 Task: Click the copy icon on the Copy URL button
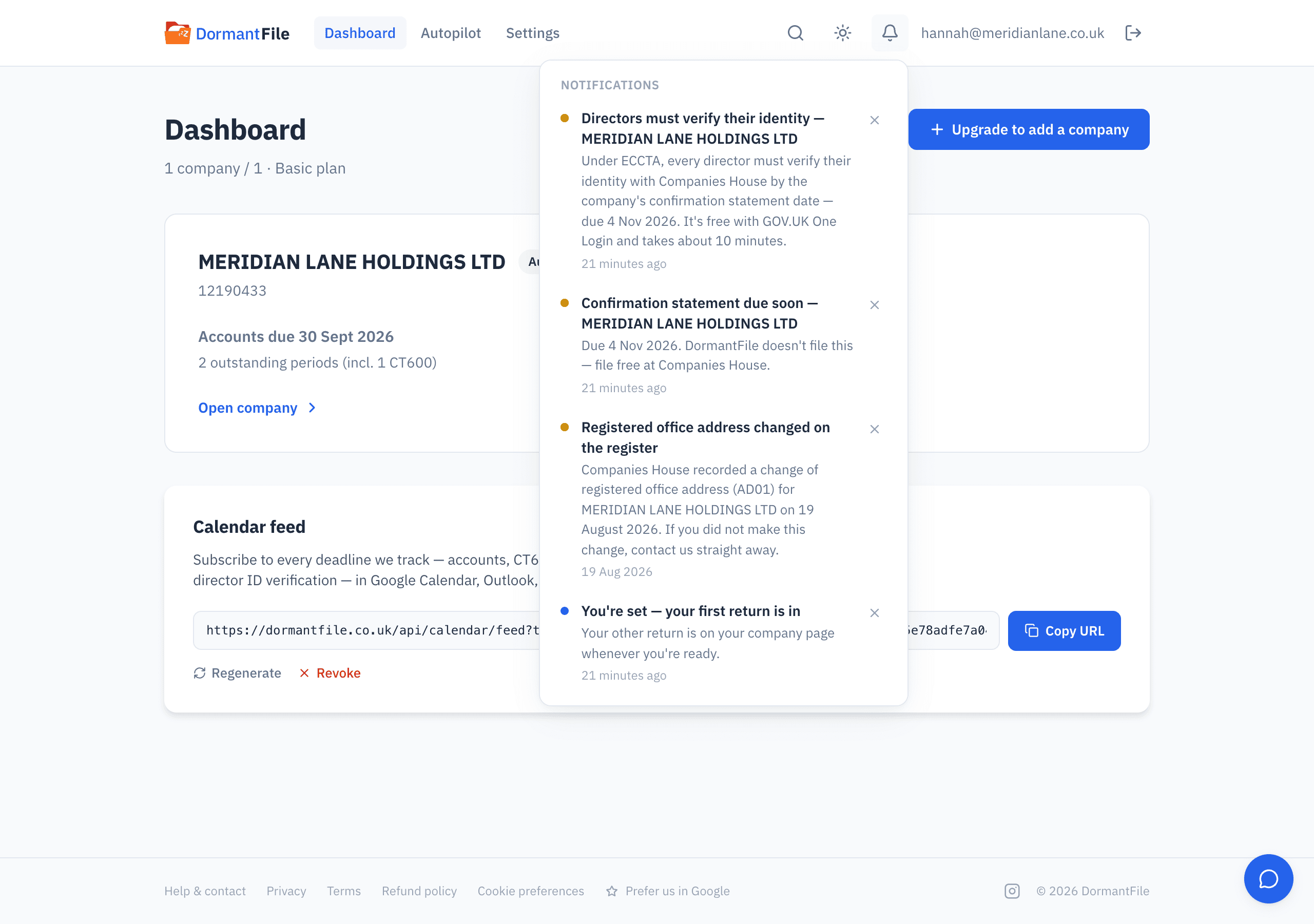coord(1031,630)
